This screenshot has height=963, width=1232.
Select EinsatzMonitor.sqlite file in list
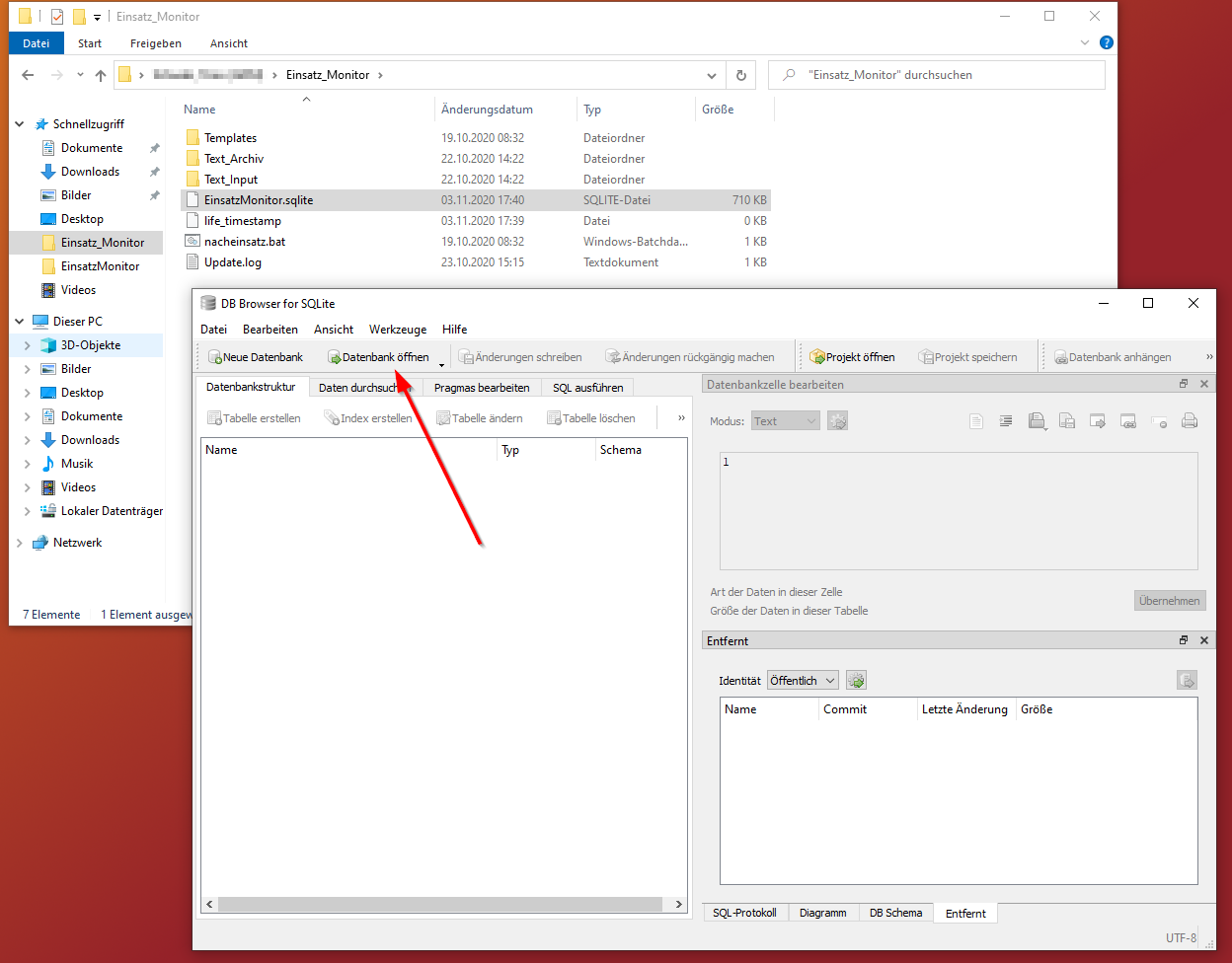[259, 200]
